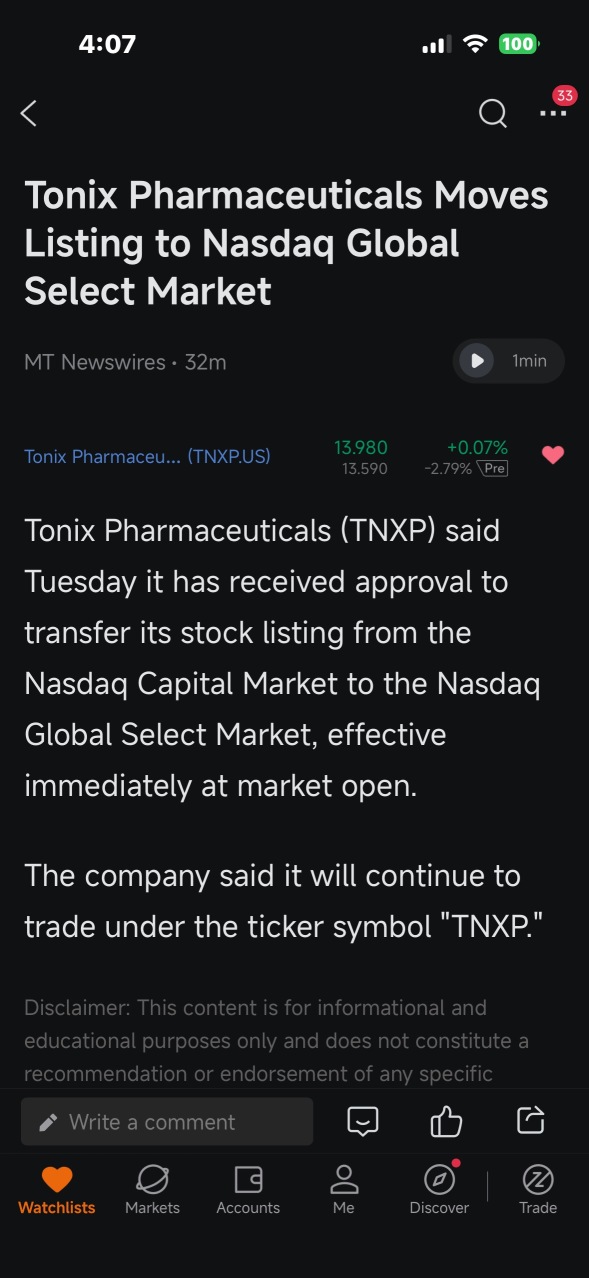The width and height of the screenshot is (589, 1278).
Task: Tap the Pre market badge
Action: tap(493, 468)
